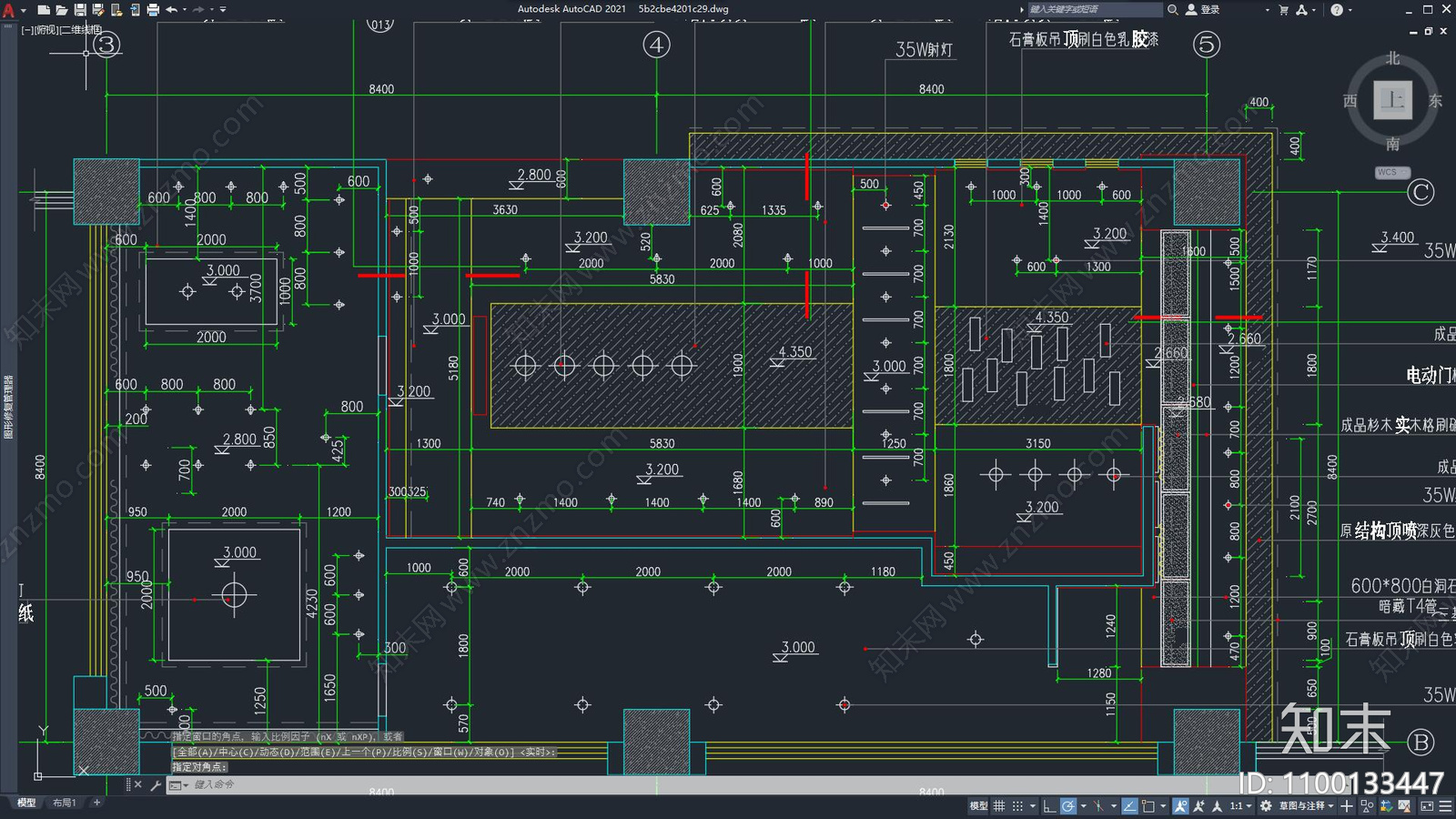Customize the Quick Access Toolbar dropdown
The height and width of the screenshot is (819, 1456).
click(223, 10)
